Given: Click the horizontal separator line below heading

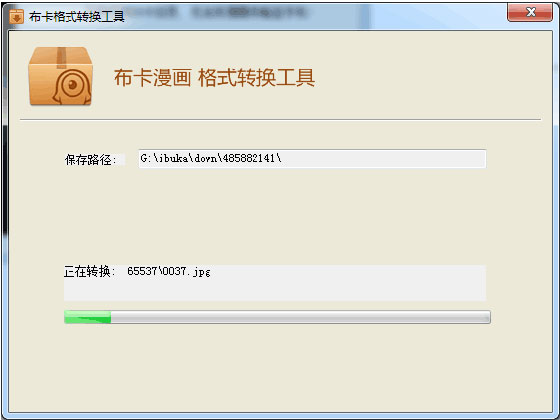Looking at the screenshot, I should pyautogui.click(x=280, y=120).
